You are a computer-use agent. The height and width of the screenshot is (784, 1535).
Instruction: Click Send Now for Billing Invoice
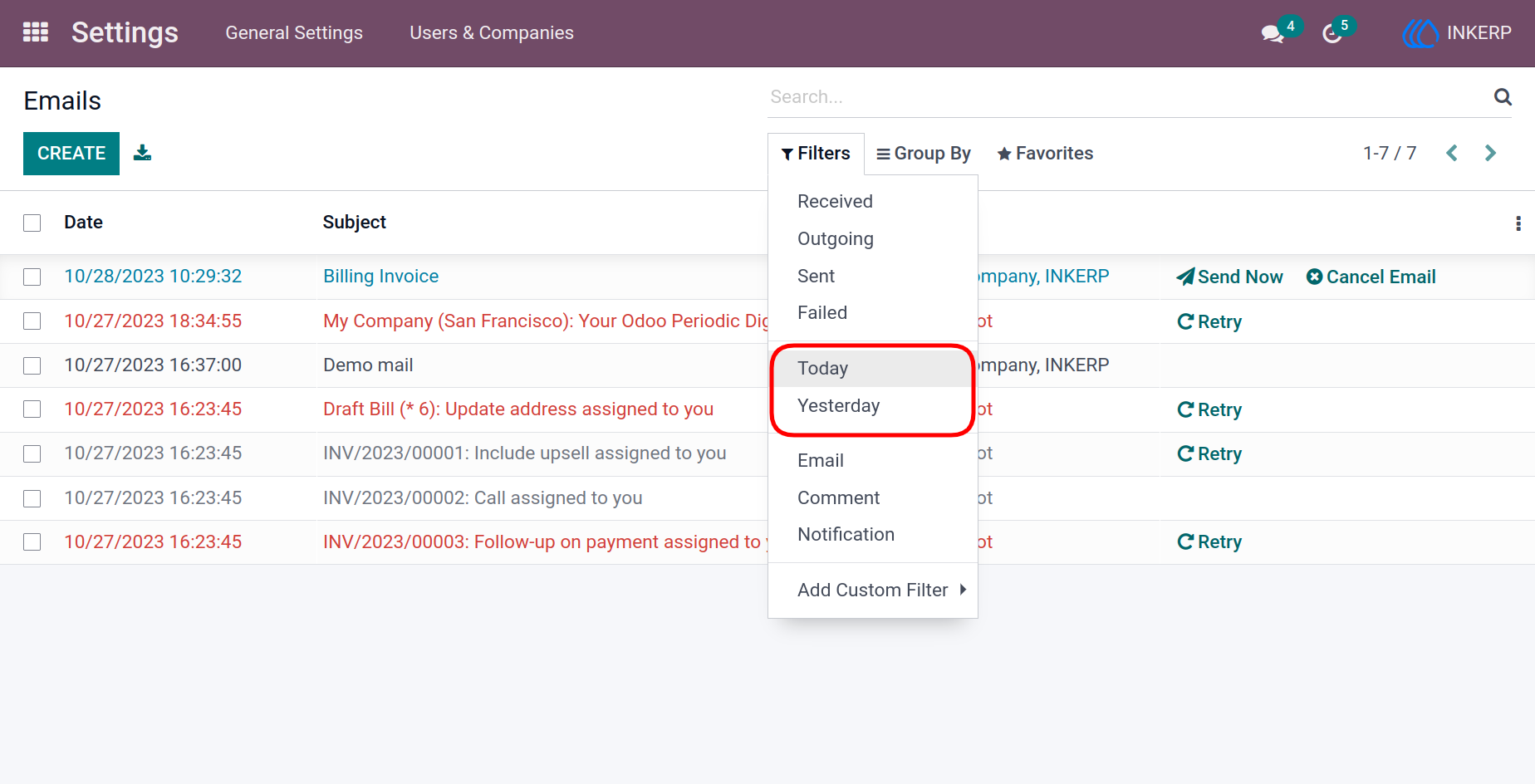click(1229, 277)
